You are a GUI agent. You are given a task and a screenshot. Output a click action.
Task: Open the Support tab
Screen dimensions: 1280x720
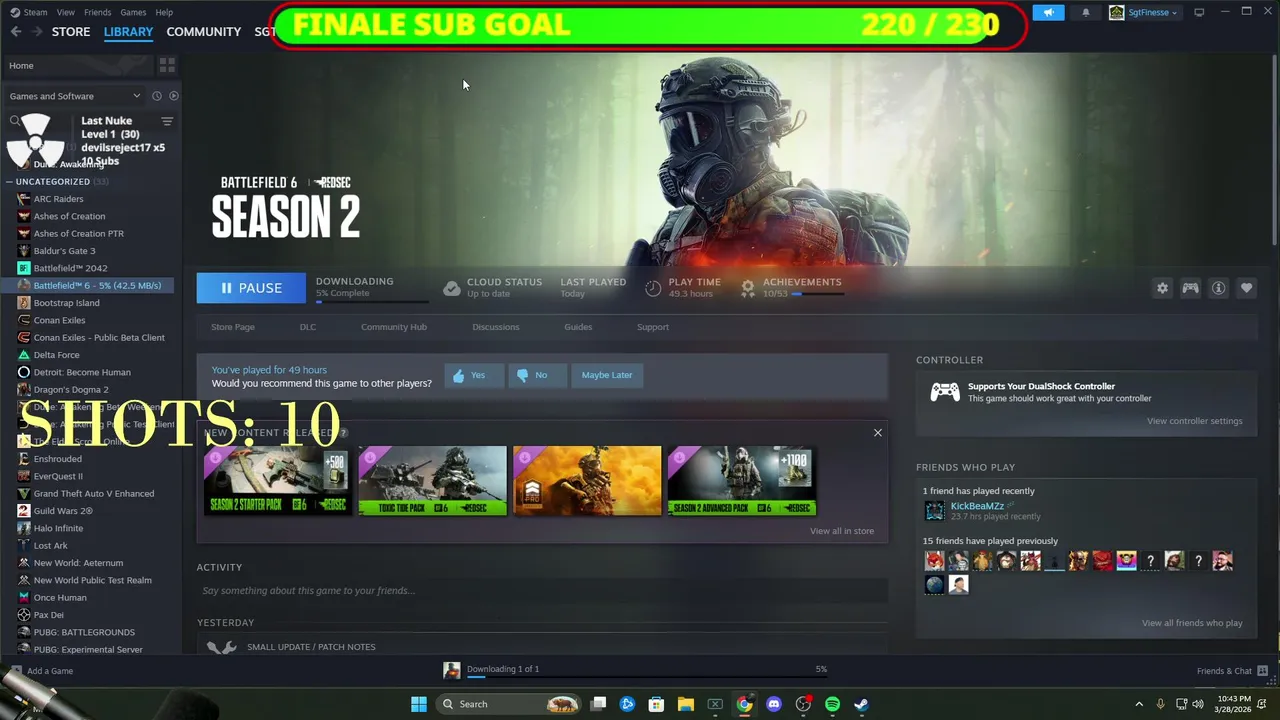pos(653,327)
